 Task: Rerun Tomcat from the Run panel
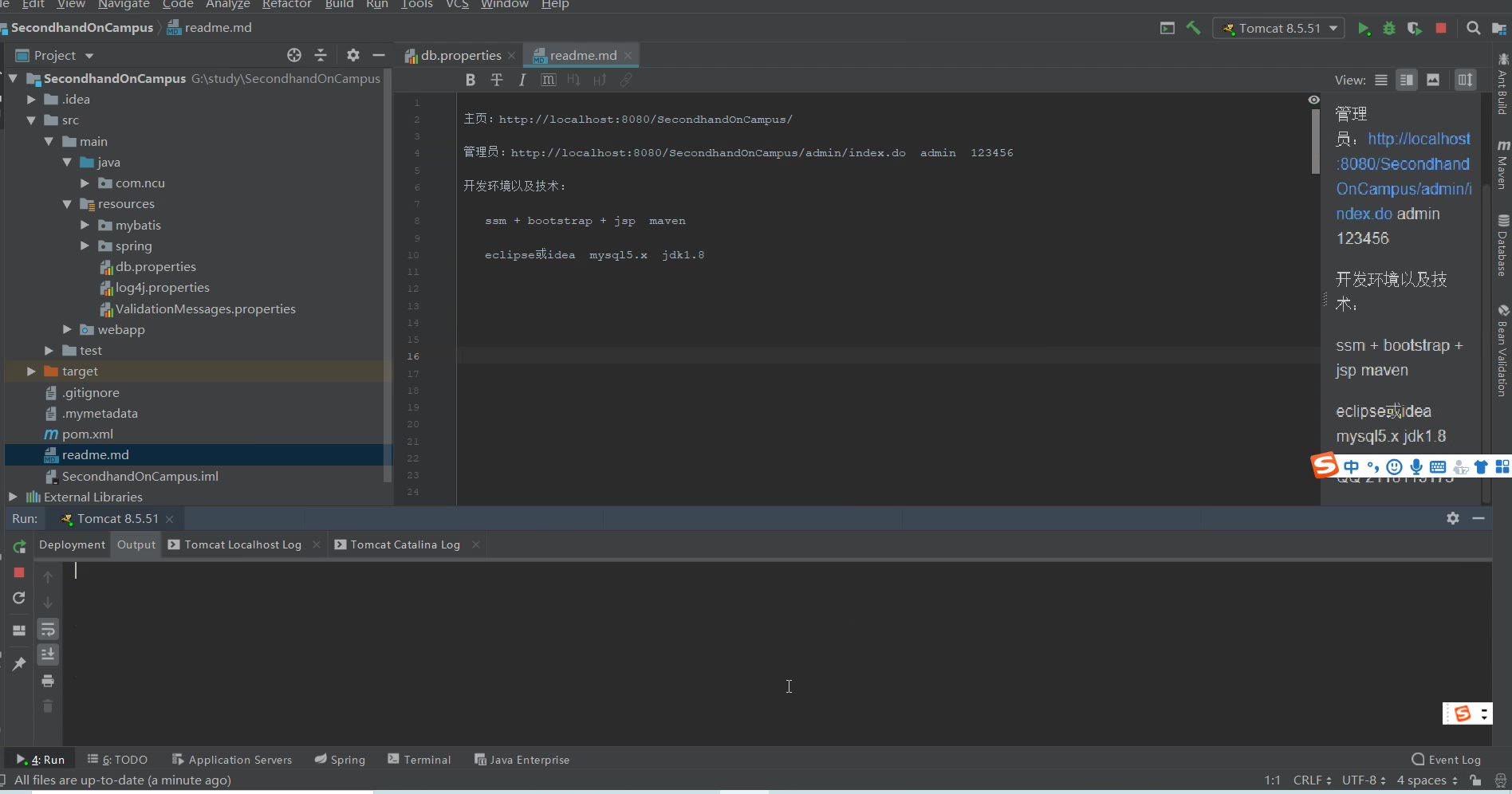(19, 547)
